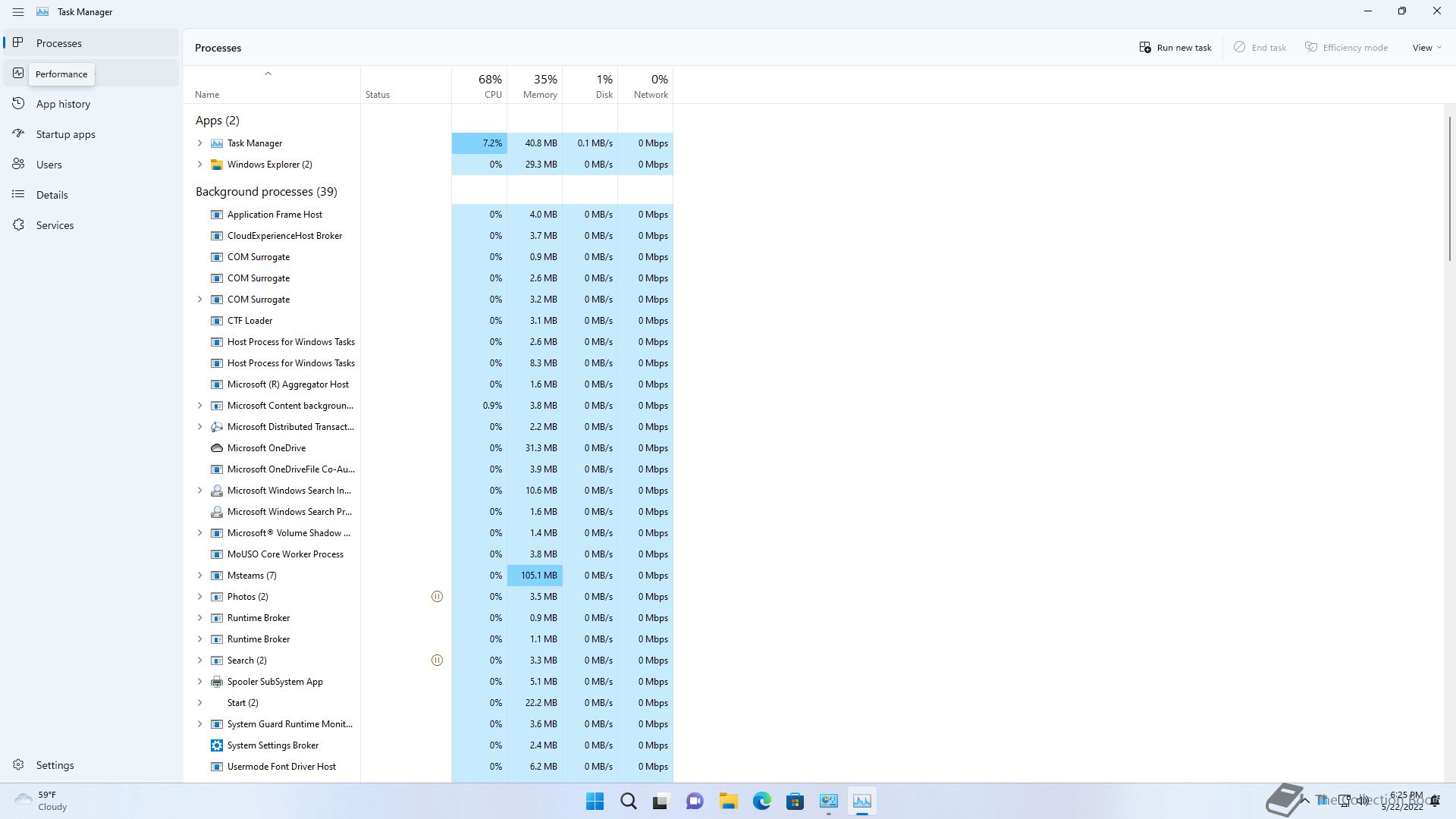Viewport: 1456px width, 819px height.
Task: Sort by the Network column header
Action: 645,85
